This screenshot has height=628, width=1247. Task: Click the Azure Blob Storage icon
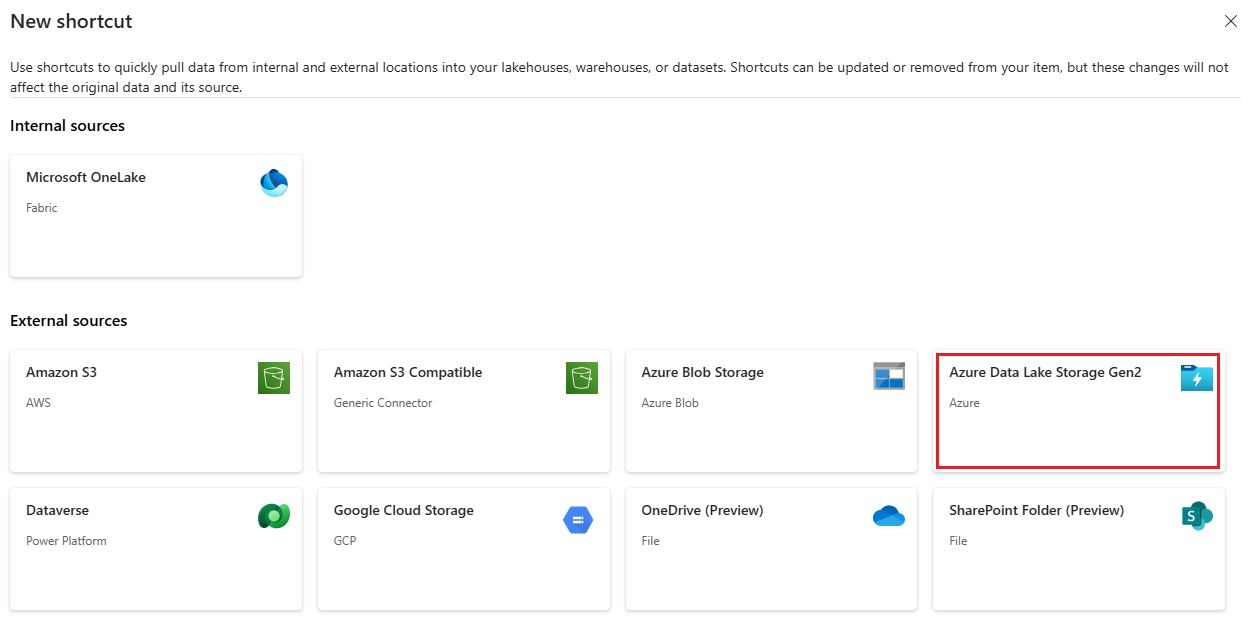[x=889, y=376]
